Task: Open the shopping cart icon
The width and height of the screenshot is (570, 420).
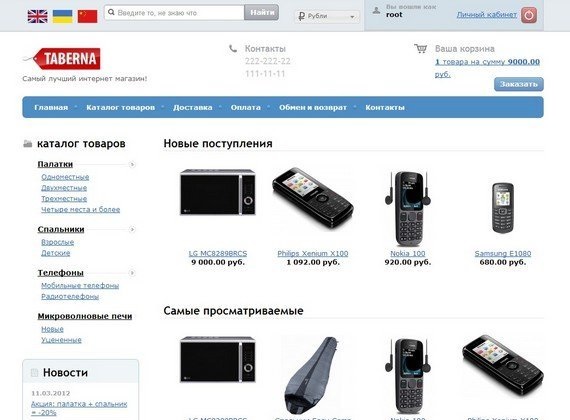Action: (x=421, y=48)
